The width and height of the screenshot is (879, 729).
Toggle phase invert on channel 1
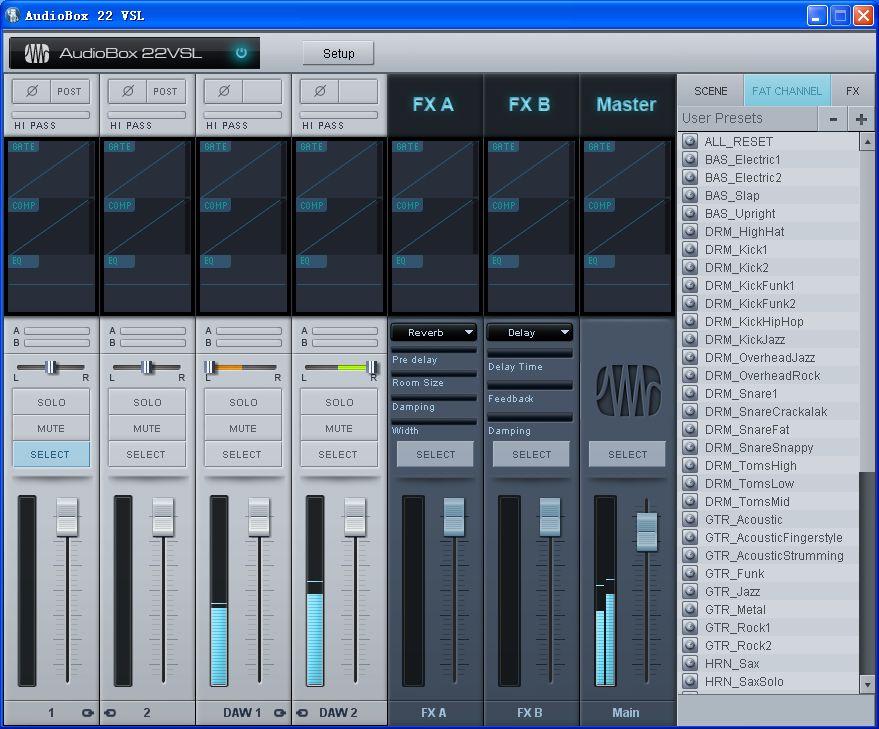[32, 91]
